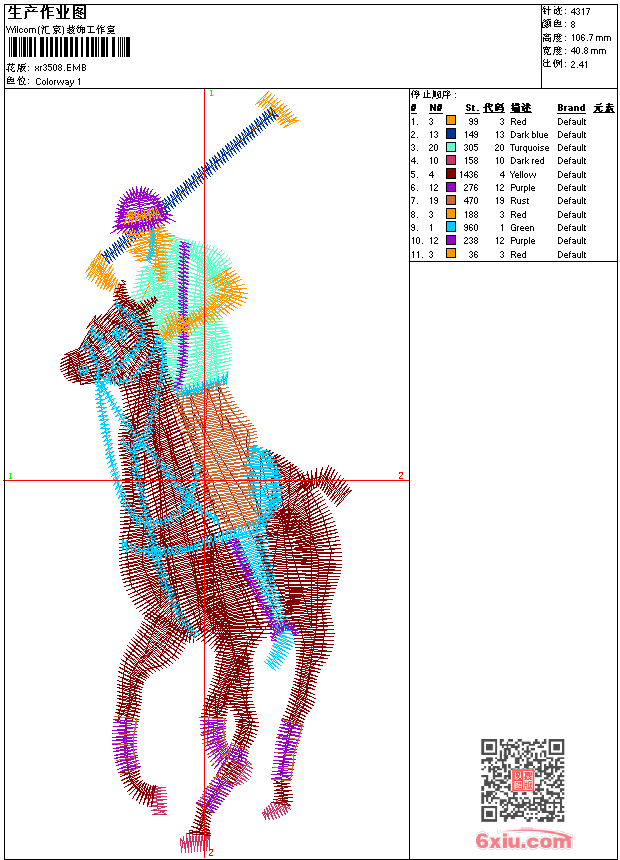Click the orange swatch in row 1 with 99 stitches
This screenshot has height=860, width=620.
point(451,120)
